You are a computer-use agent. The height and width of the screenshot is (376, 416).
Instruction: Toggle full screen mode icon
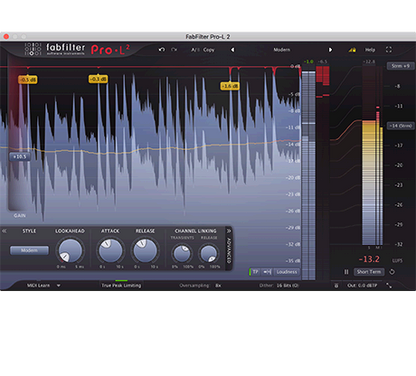(x=389, y=50)
